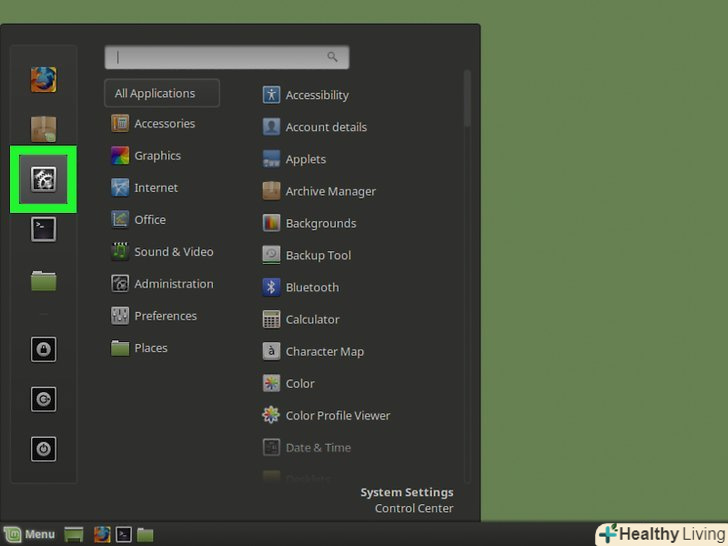Launch Calculator from the application list
This screenshot has height=546, width=728.
tap(312, 319)
